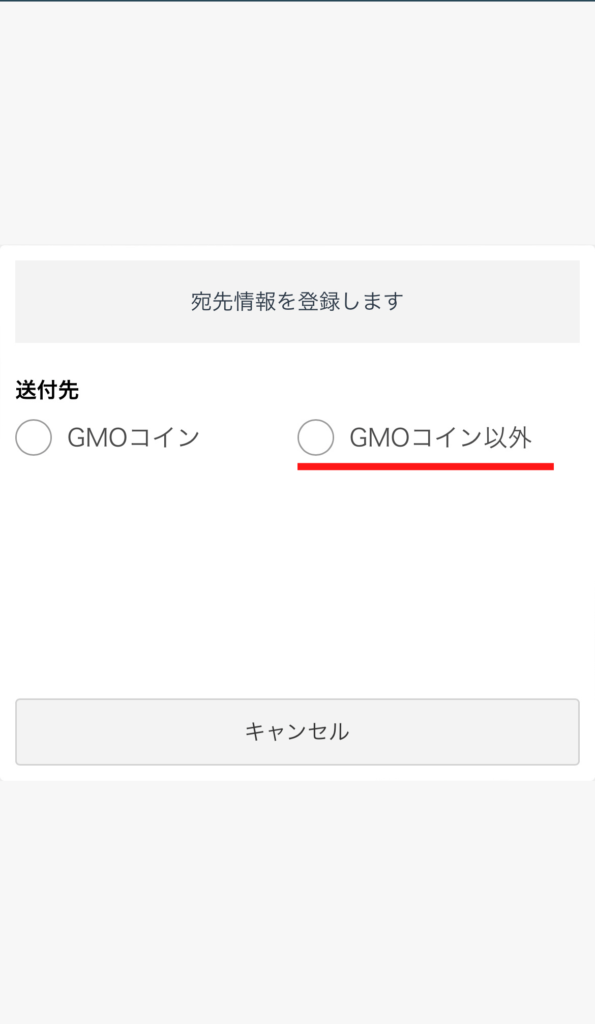Select the GMOコイン以外 radio button
Screen dimensions: 595x1024
pyautogui.click(x=315, y=438)
